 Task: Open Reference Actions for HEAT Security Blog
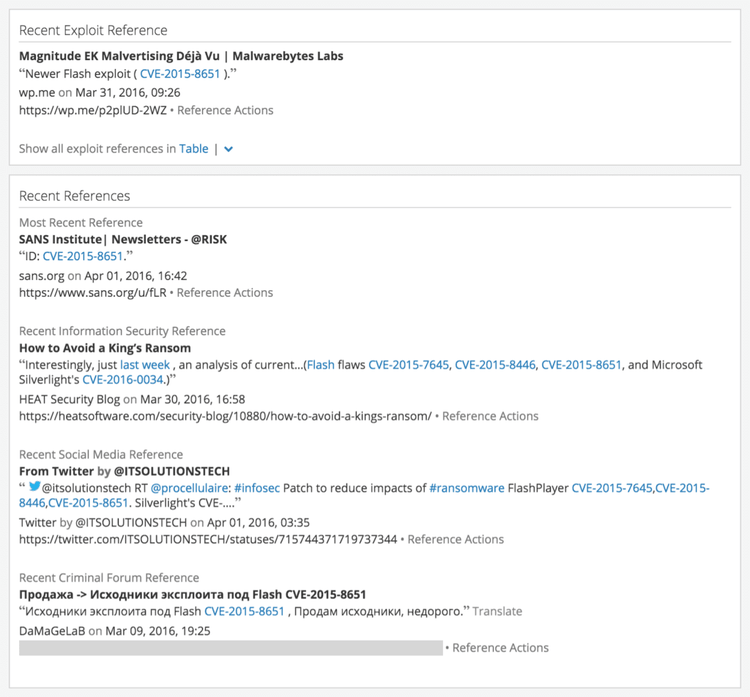490,416
